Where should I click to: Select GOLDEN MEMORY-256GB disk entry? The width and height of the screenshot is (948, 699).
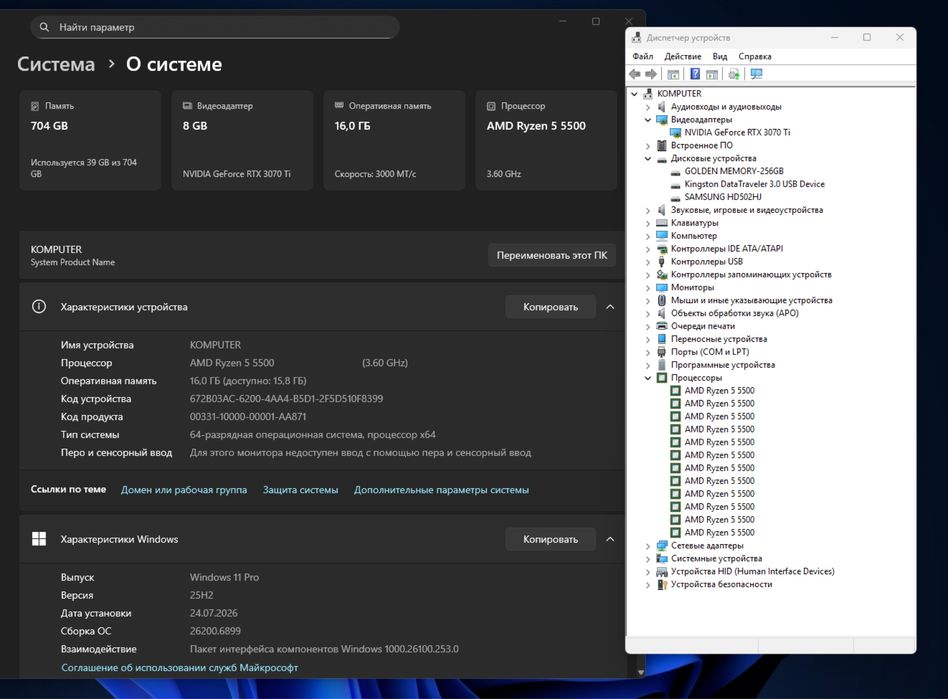coord(734,171)
